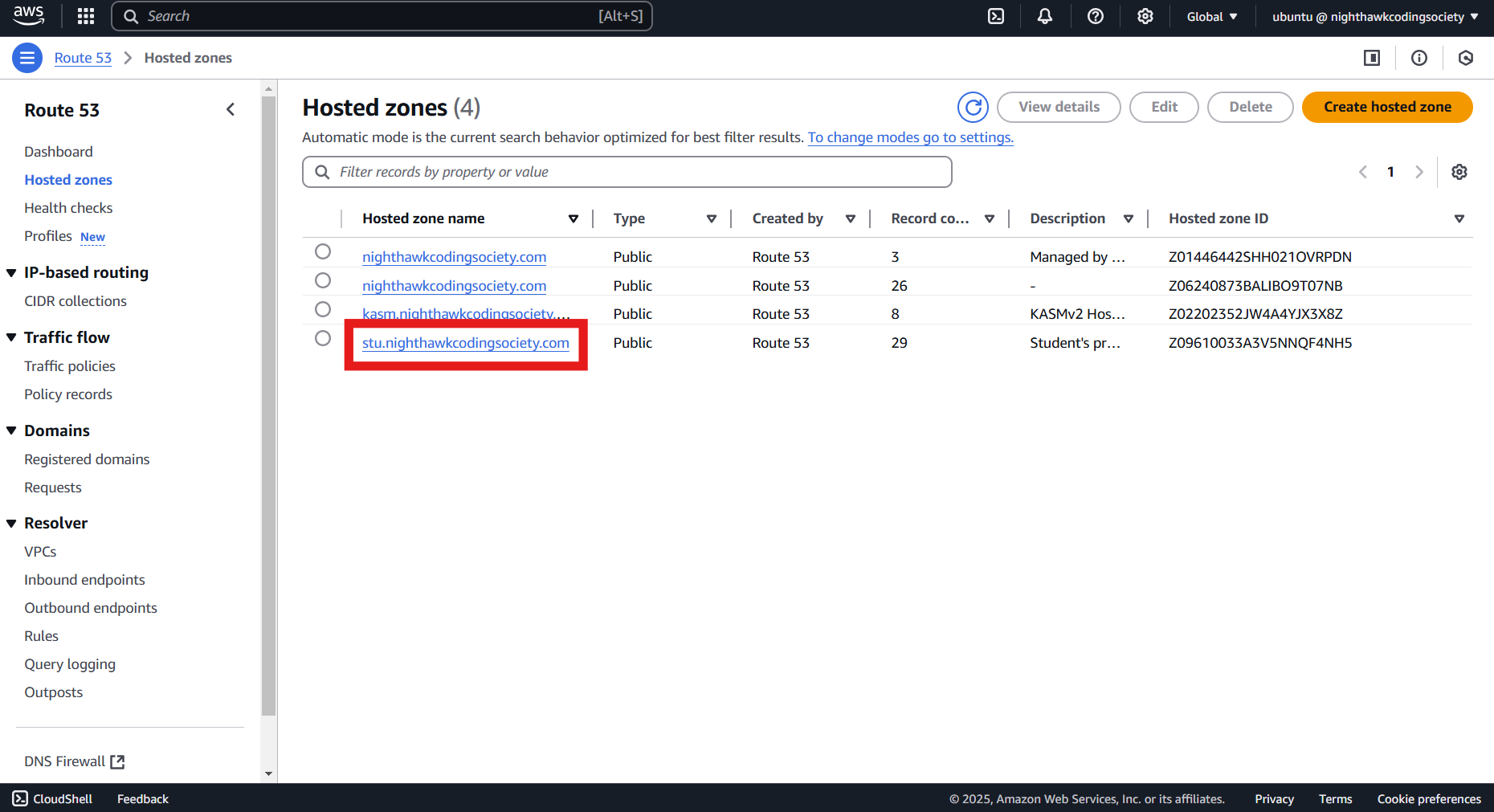Collapse the IP-based routing section
The image size is (1494, 812).
11,273
